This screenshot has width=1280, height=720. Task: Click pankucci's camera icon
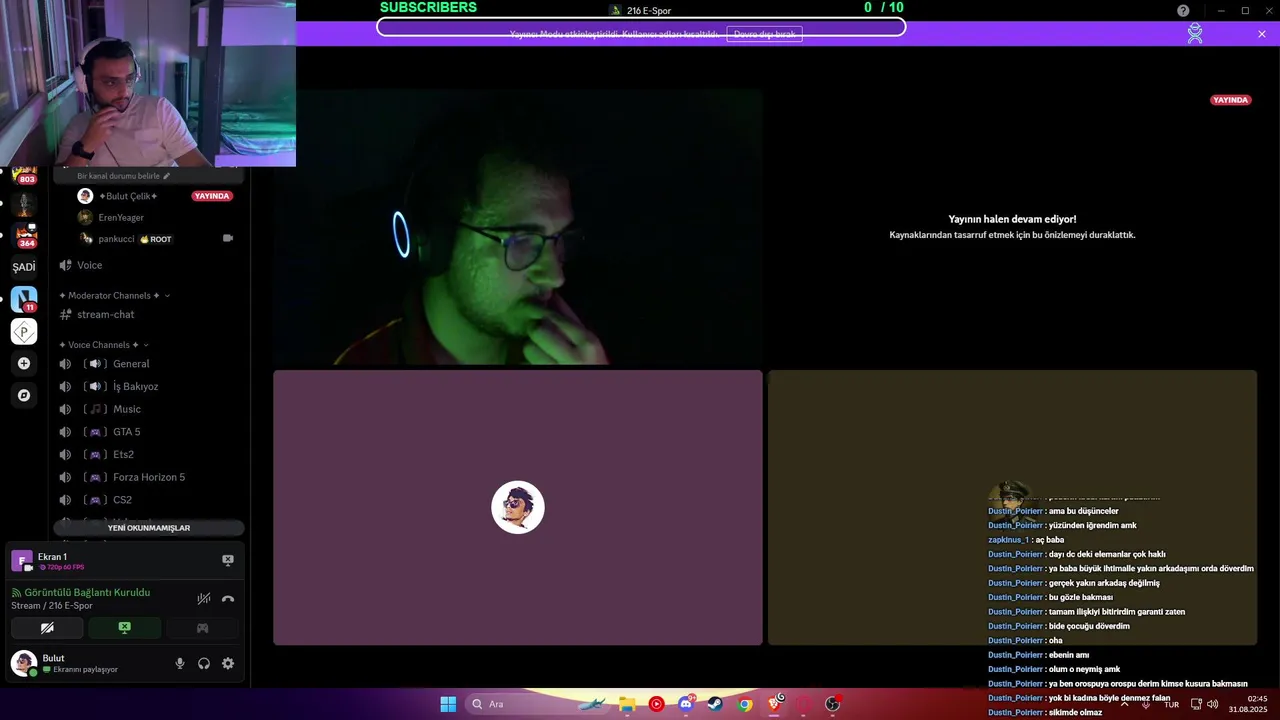(x=228, y=239)
